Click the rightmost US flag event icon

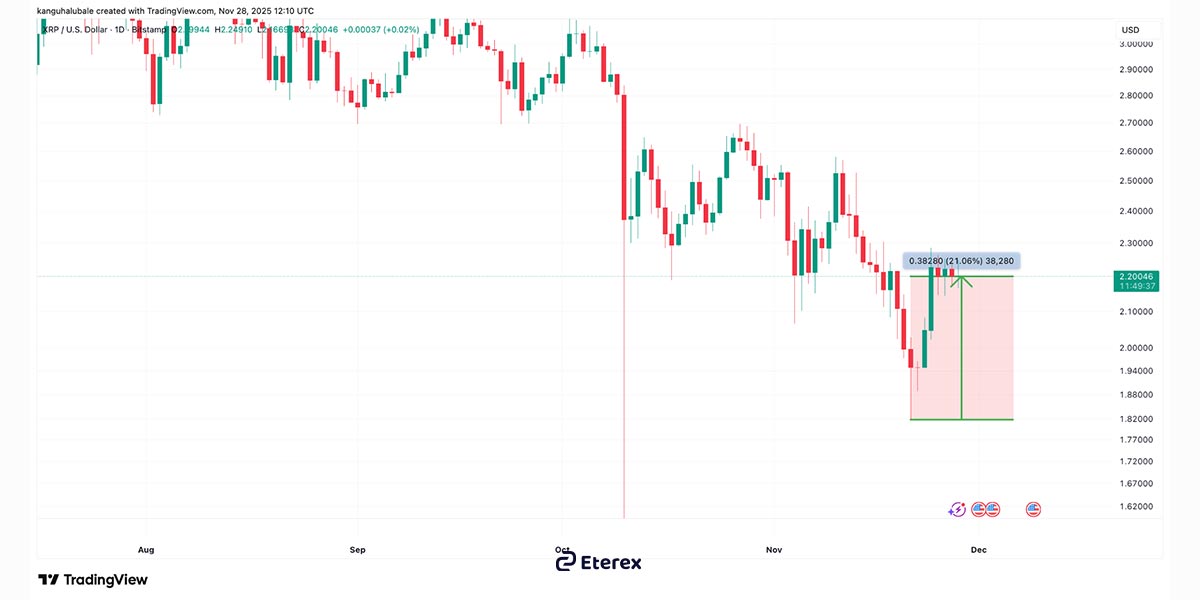[x=1033, y=510]
